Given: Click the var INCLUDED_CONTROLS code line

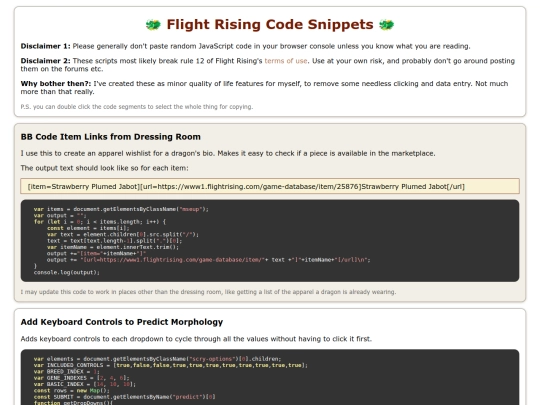Looking at the screenshot, I should [171, 365].
